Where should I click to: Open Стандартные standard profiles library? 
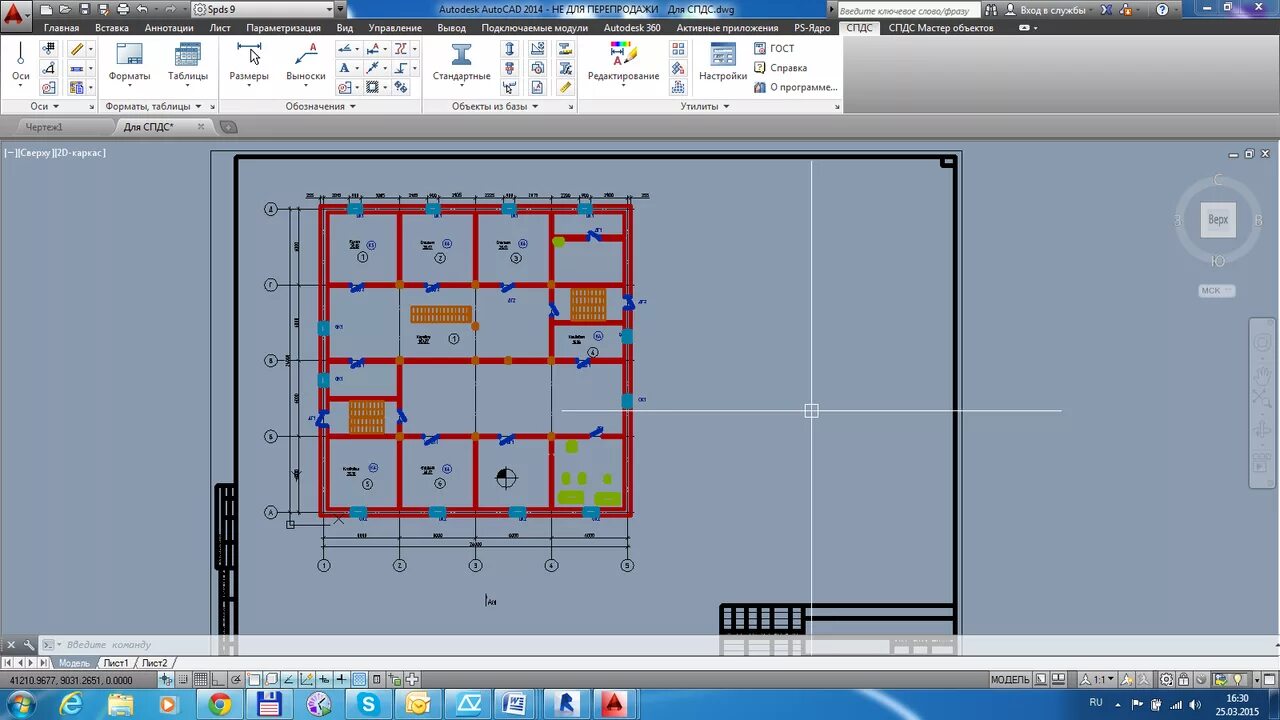(461, 62)
